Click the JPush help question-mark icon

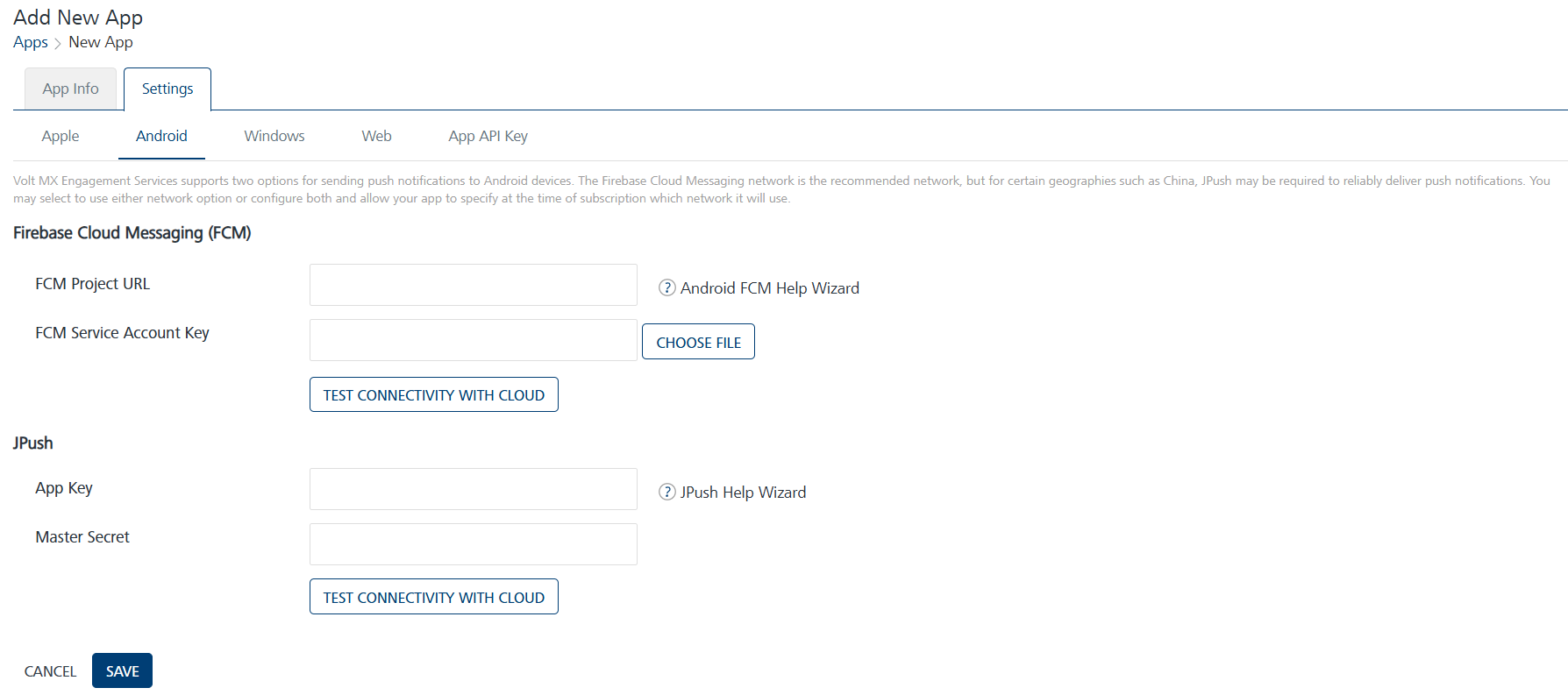point(666,492)
